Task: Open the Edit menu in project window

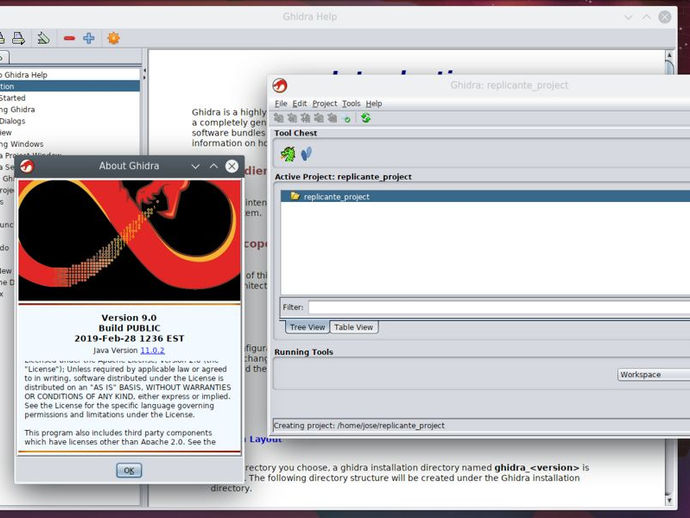Action: (x=299, y=103)
